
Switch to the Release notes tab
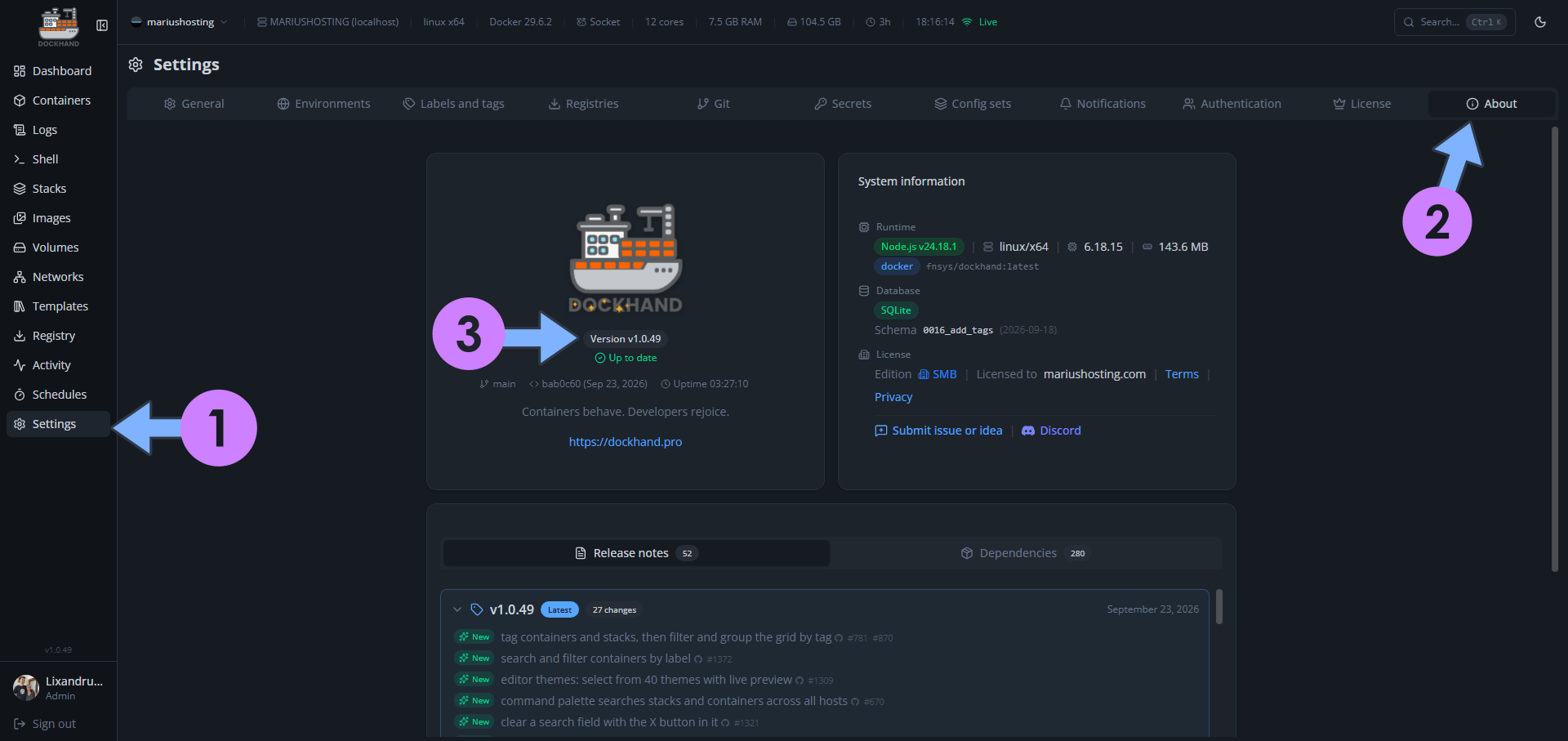pyautogui.click(x=636, y=553)
